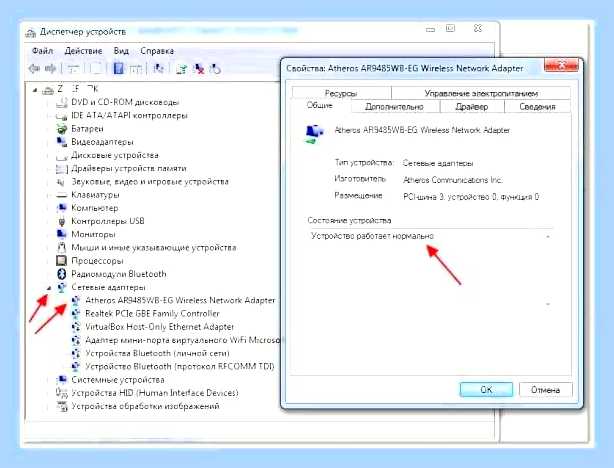Click the Back arrow toolbar icon
Screen dimensions: 614x468
[34, 69]
